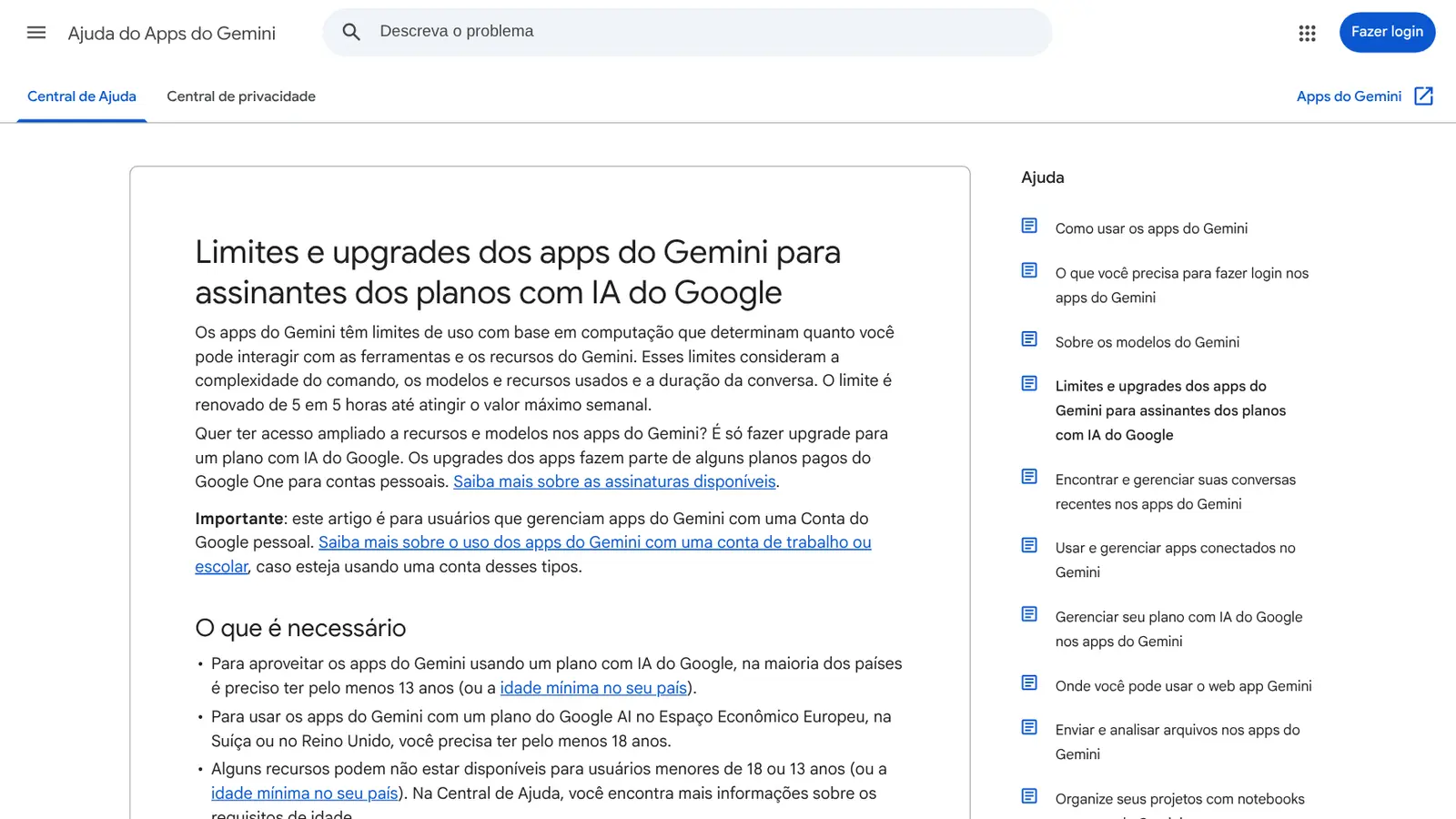
Task: Click the Fazer login button
Action: 1387,32
